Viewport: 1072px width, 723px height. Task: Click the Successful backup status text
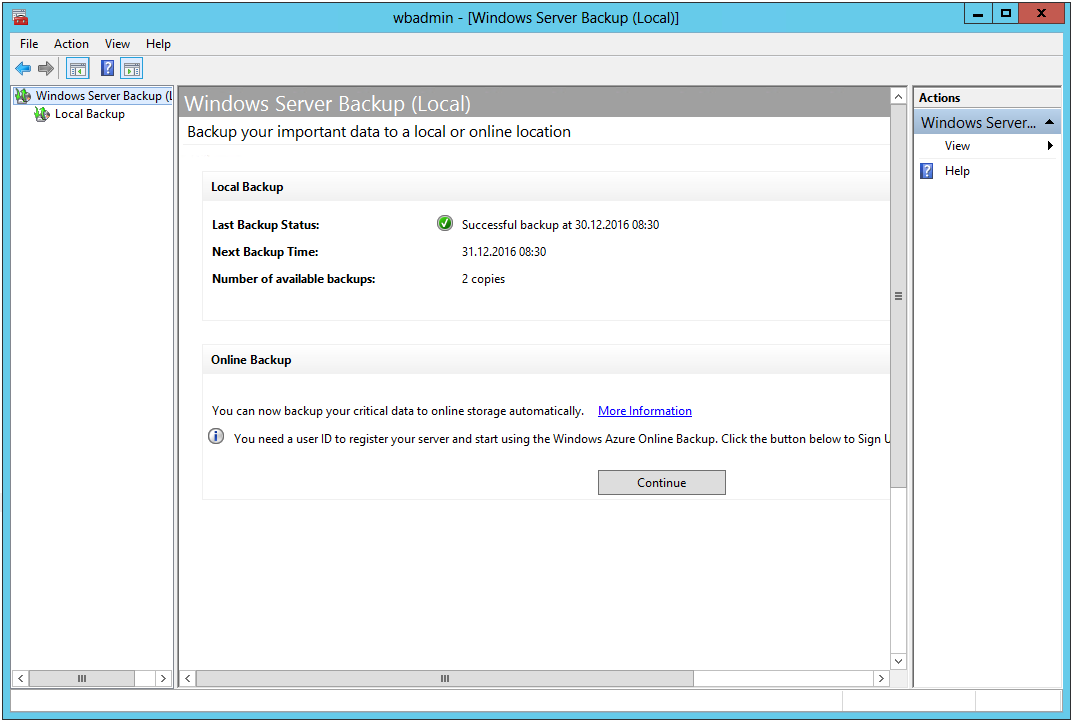(560, 225)
